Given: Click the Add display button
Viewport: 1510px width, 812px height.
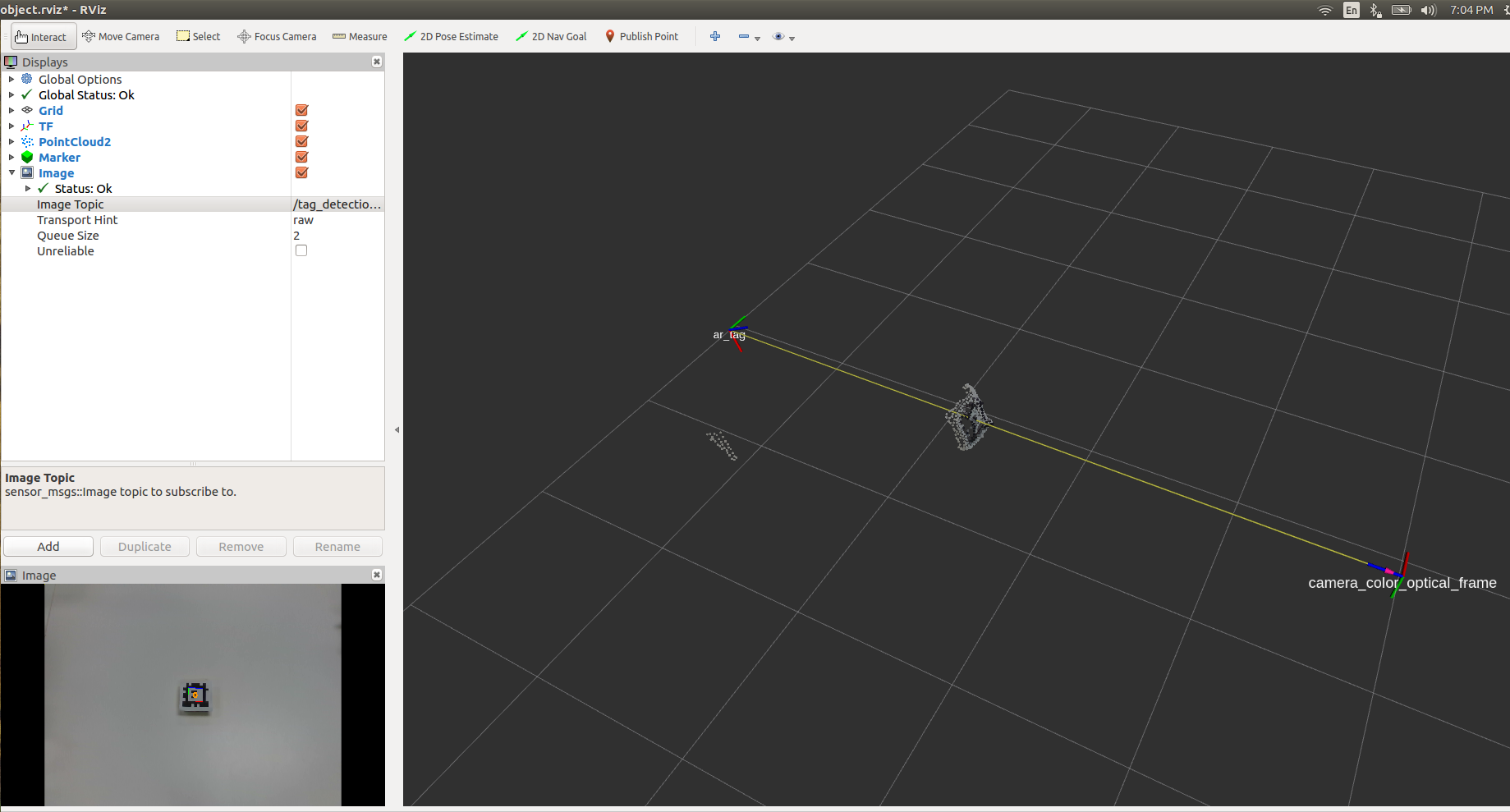Looking at the screenshot, I should click(x=48, y=546).
